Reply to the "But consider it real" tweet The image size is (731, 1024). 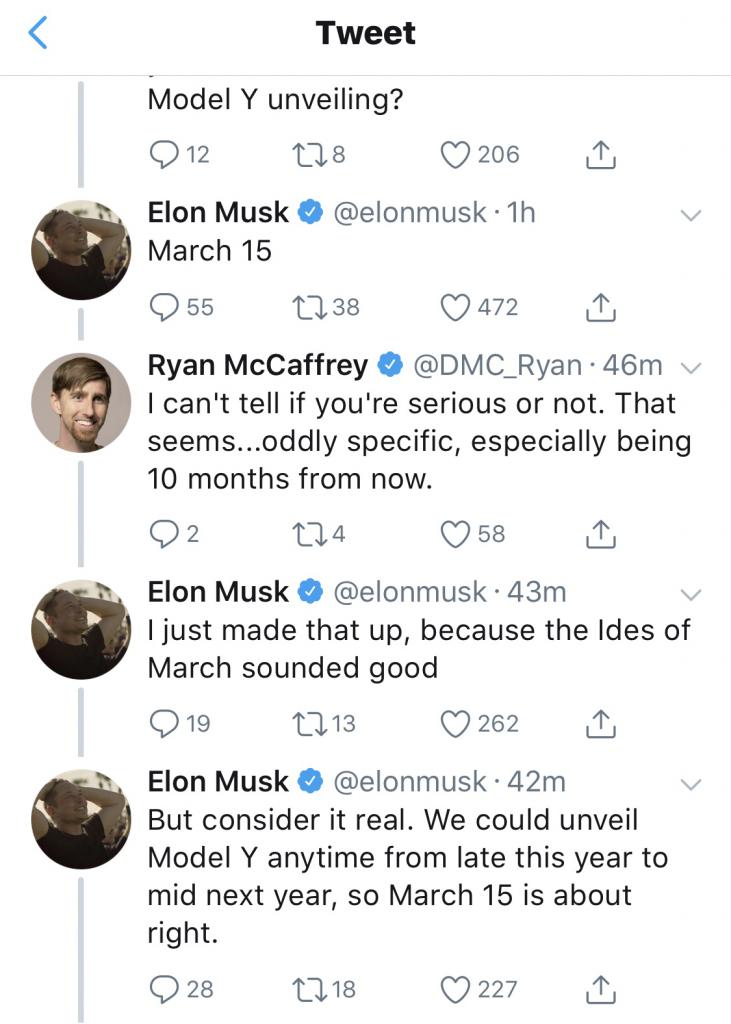pyautogui.click(x=161, y=989)
